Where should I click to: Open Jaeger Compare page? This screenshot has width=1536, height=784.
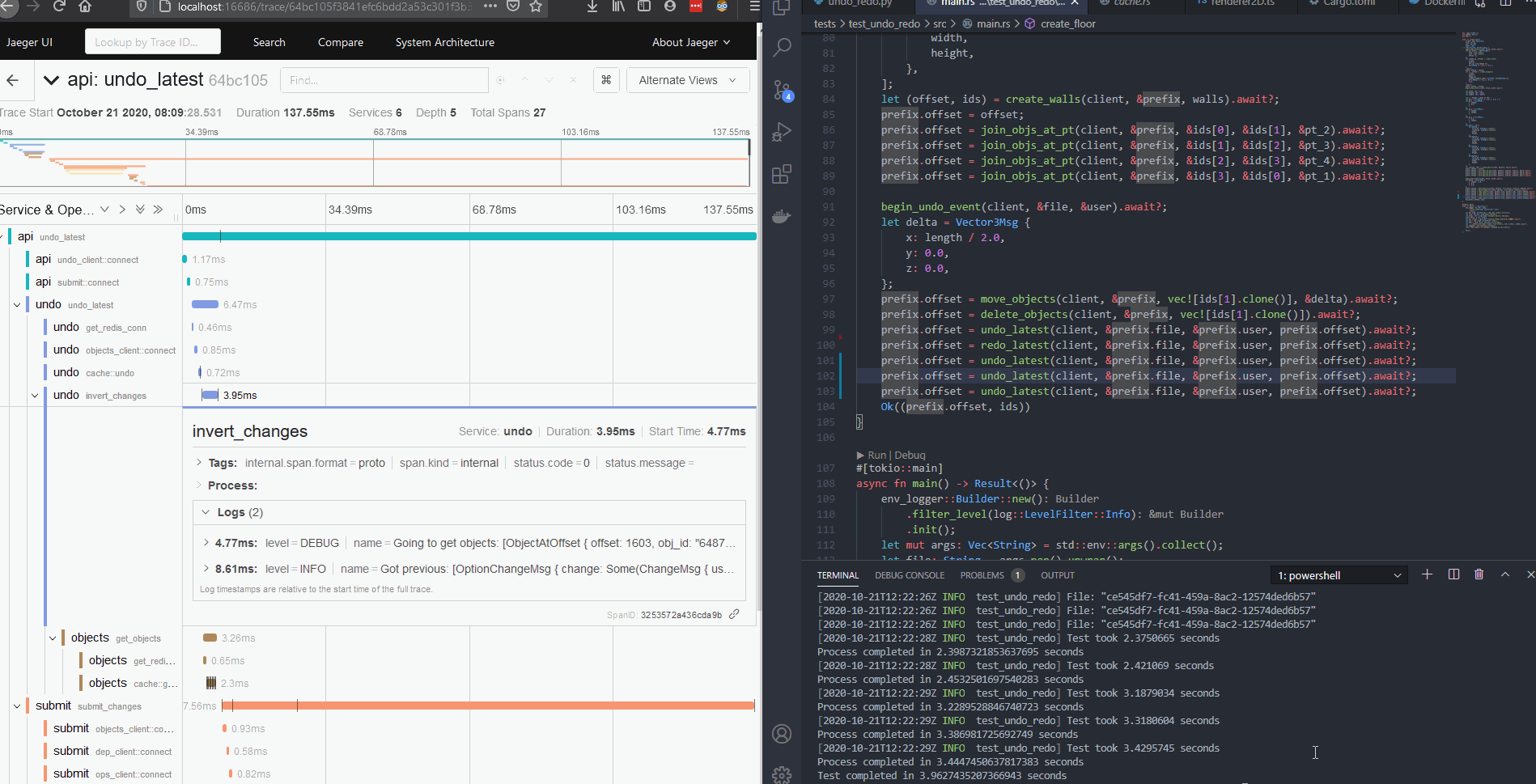click(341, 42)
